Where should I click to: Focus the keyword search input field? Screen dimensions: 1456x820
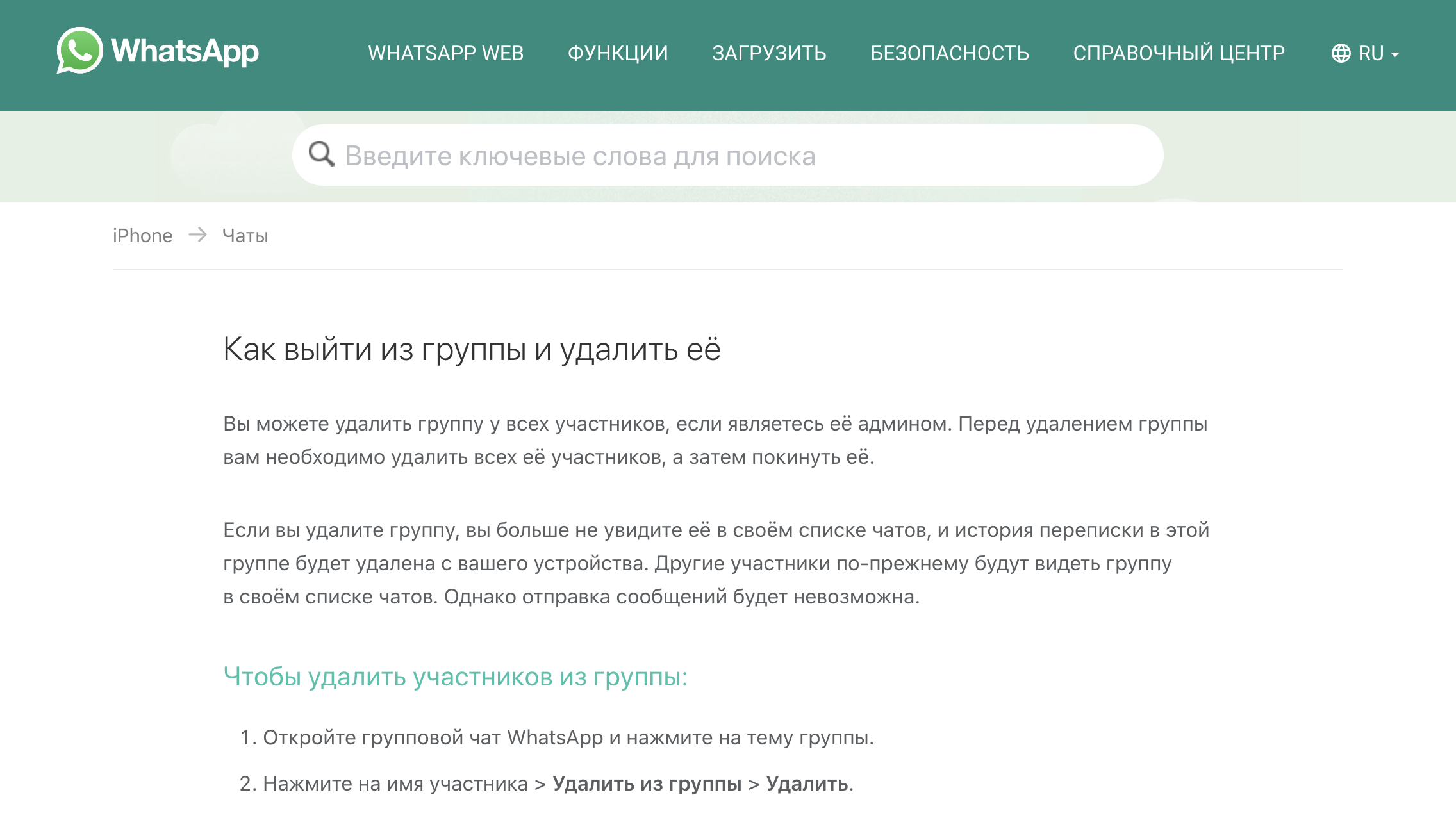728,155
